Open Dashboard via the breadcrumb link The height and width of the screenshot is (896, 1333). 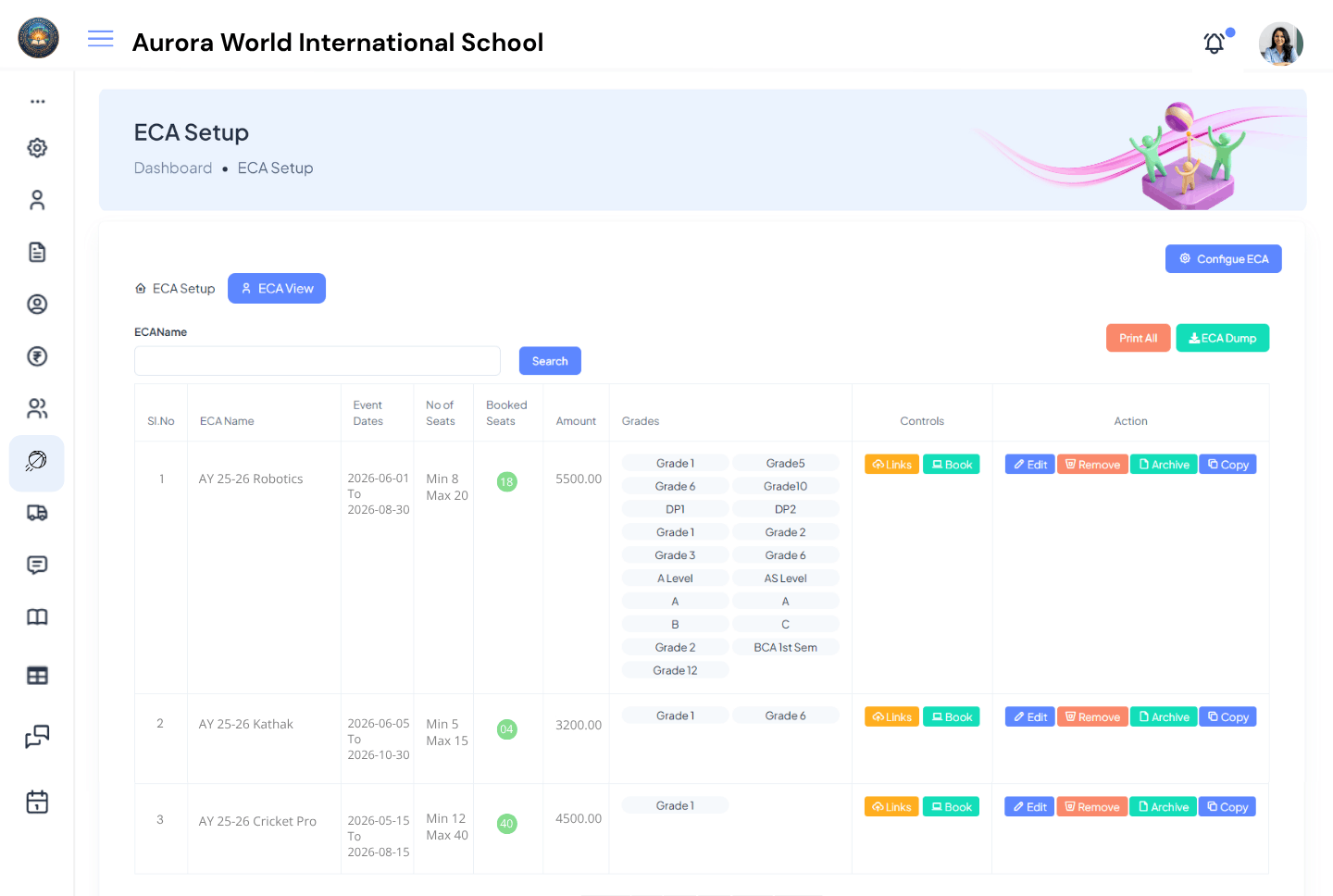(173, 168)
